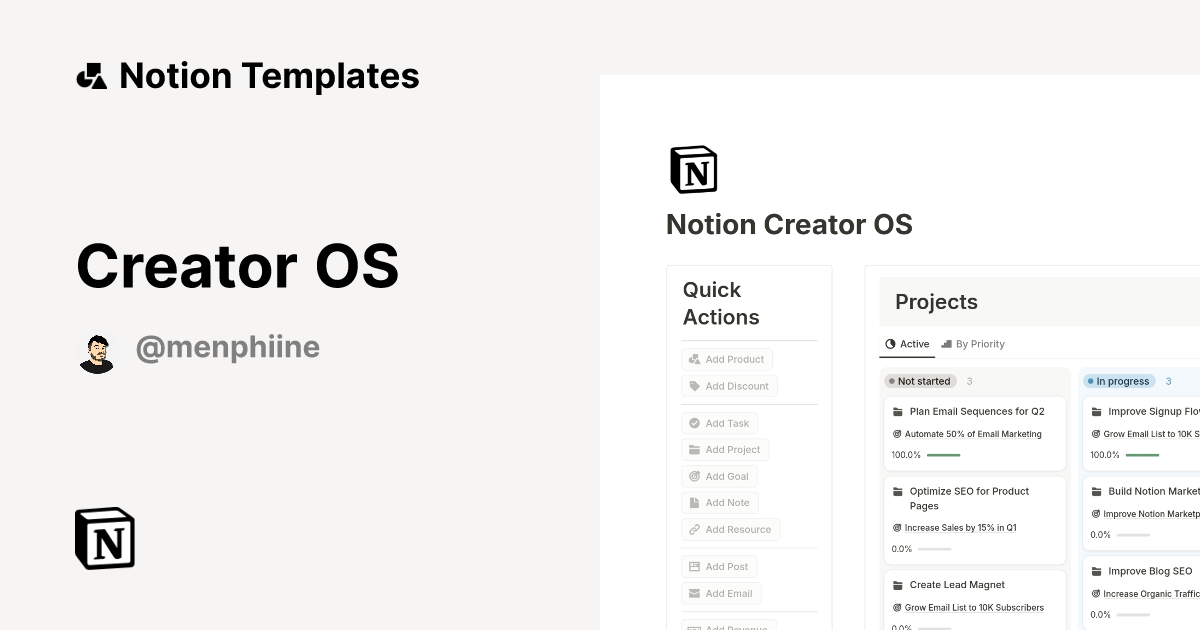Click the chain-link icon on Add Resource
The image size is (1200, 630).
693,529
